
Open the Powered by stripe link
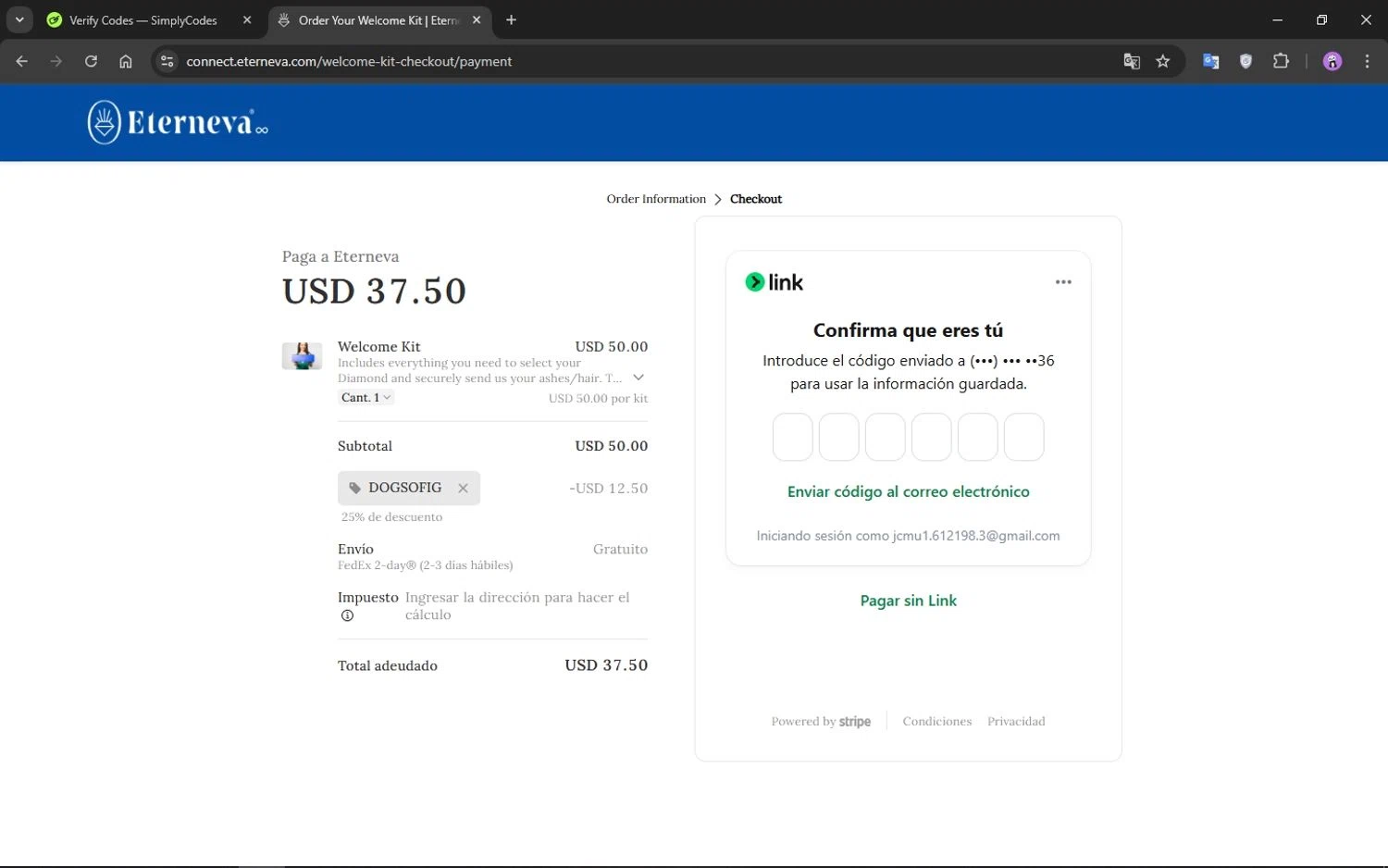point(821,721)
